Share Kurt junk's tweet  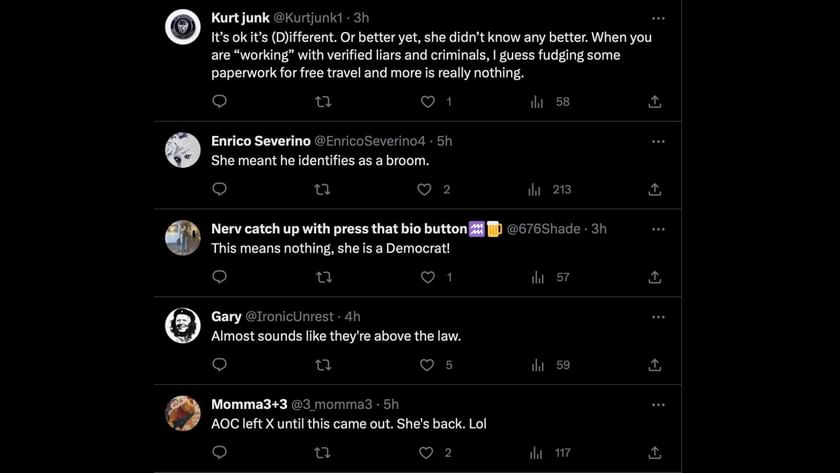(x=655, y=102)
